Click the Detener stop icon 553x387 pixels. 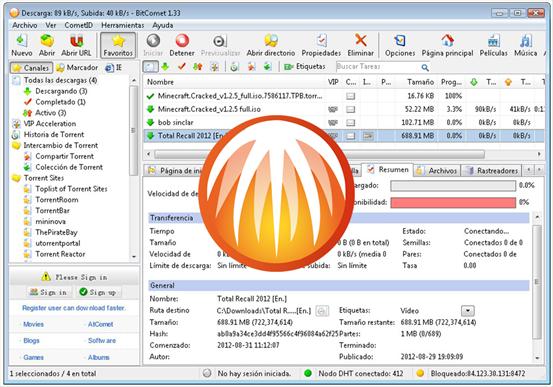182,45
